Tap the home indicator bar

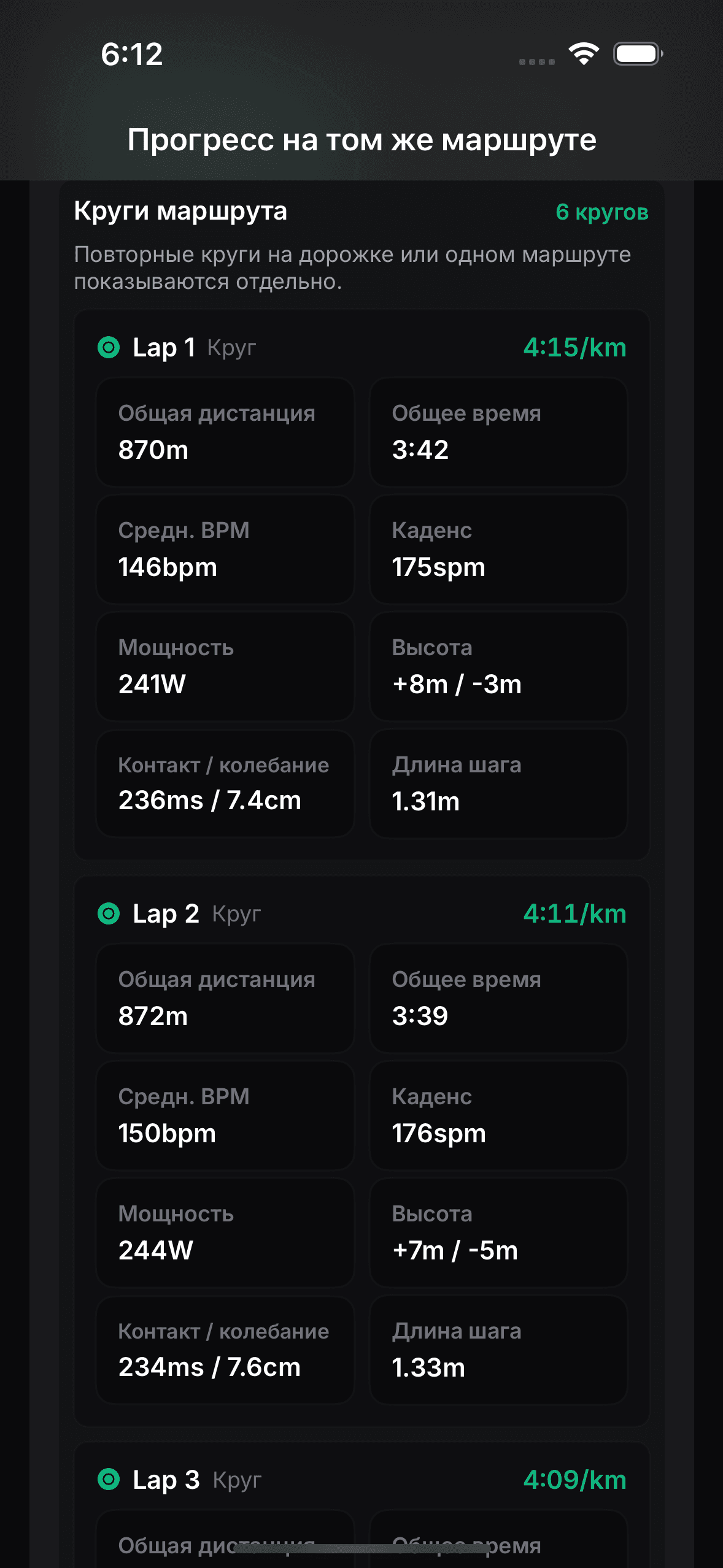click(361, 1549)
